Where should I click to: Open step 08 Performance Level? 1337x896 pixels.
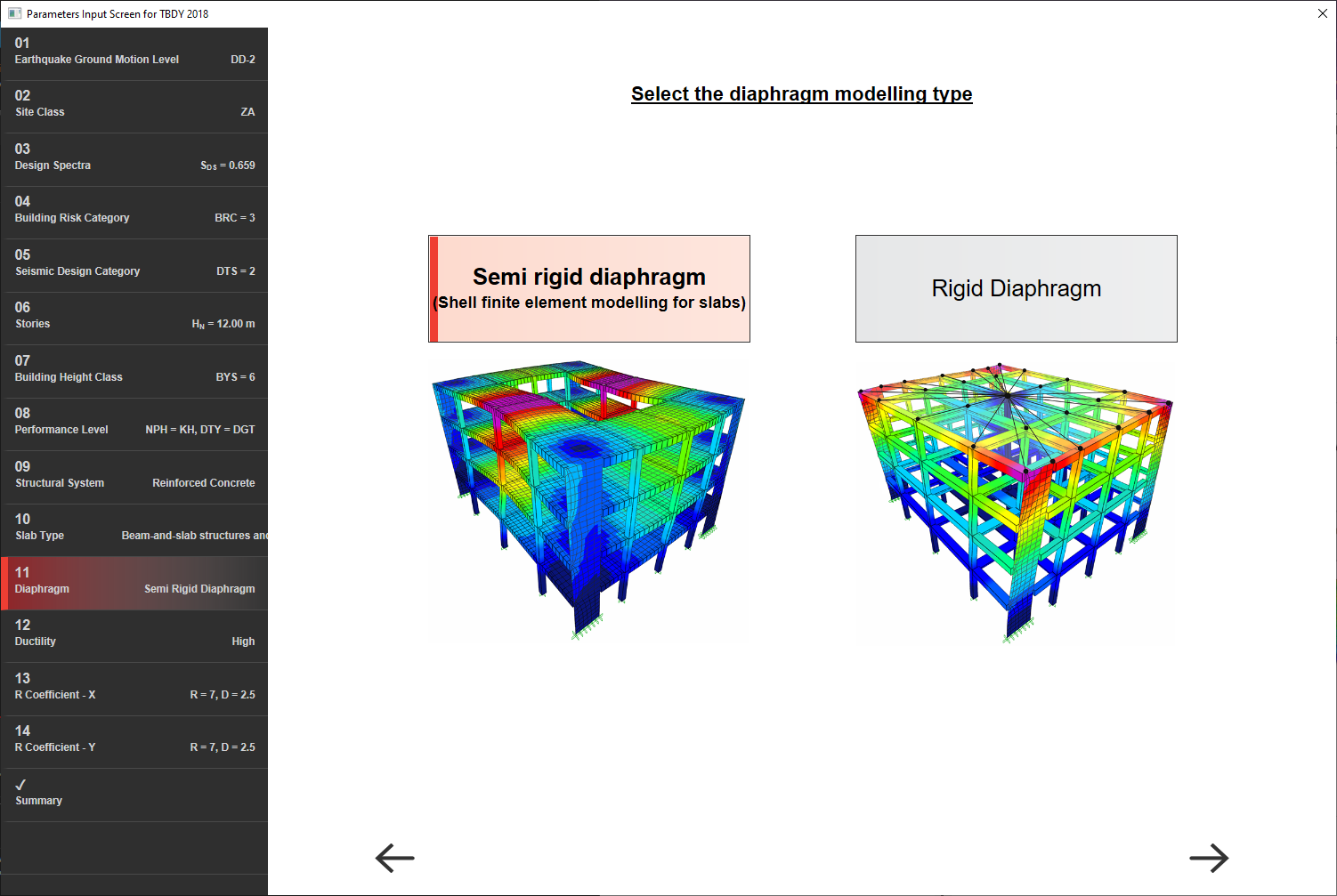(134, 424)
